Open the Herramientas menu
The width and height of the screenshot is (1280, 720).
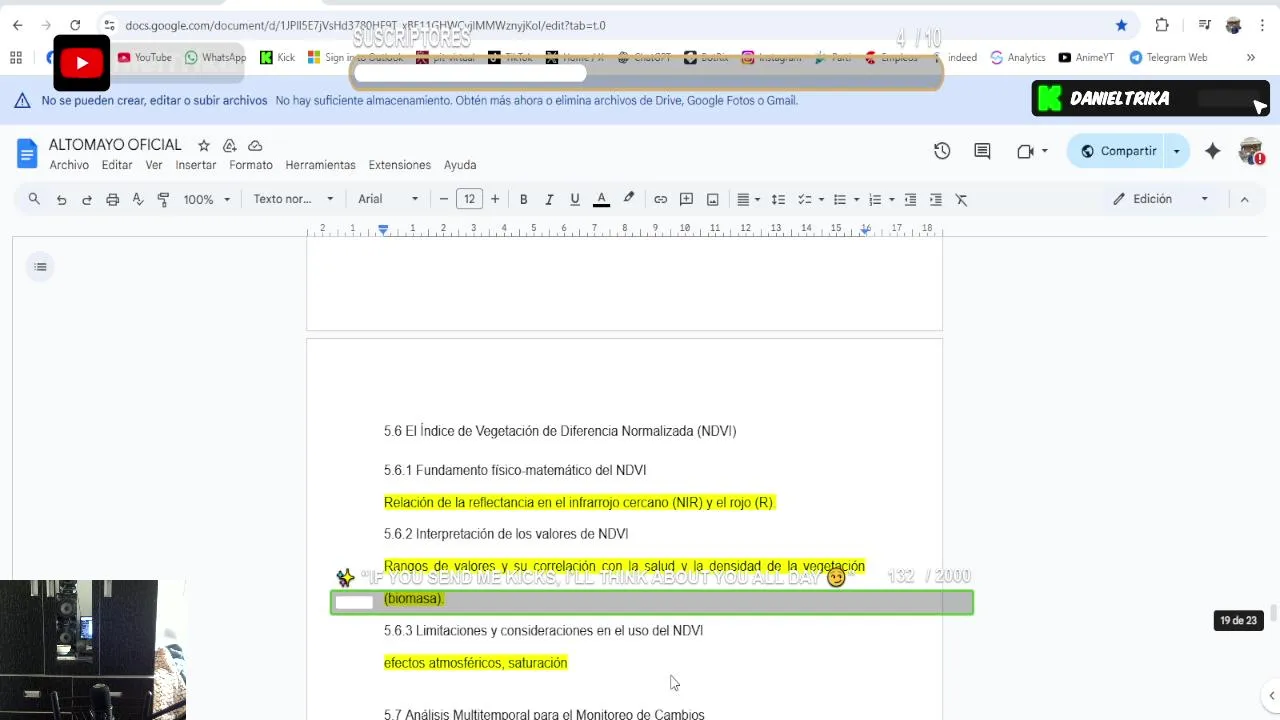(x=320, y=165)
